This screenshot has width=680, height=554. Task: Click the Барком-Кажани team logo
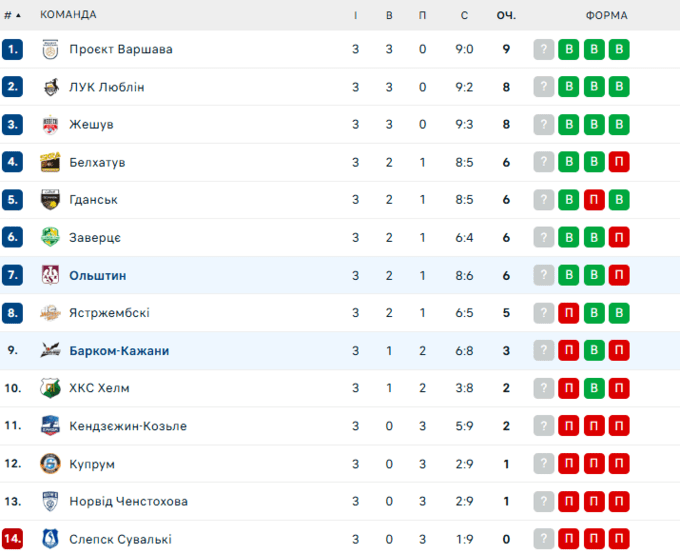[x=51, y=351]
